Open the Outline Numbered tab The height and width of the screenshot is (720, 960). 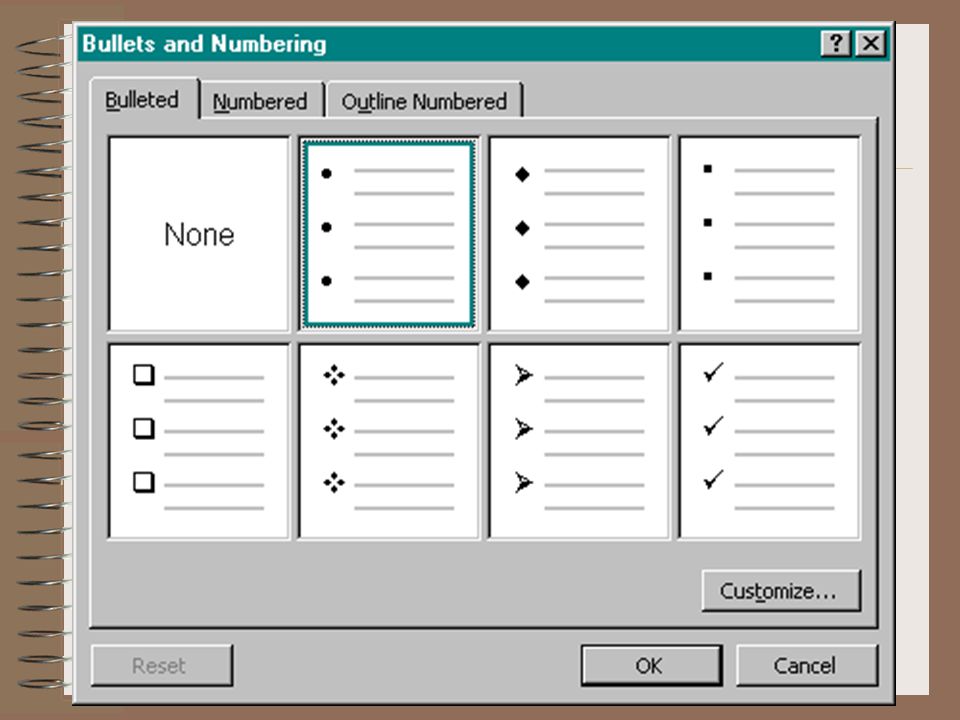click(x=424, y=101)
